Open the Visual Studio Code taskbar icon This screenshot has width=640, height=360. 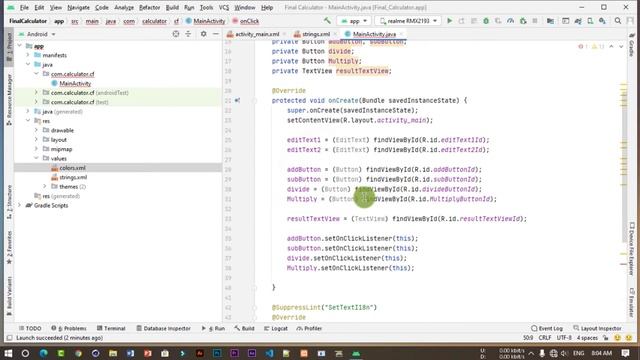coord(269,353)
